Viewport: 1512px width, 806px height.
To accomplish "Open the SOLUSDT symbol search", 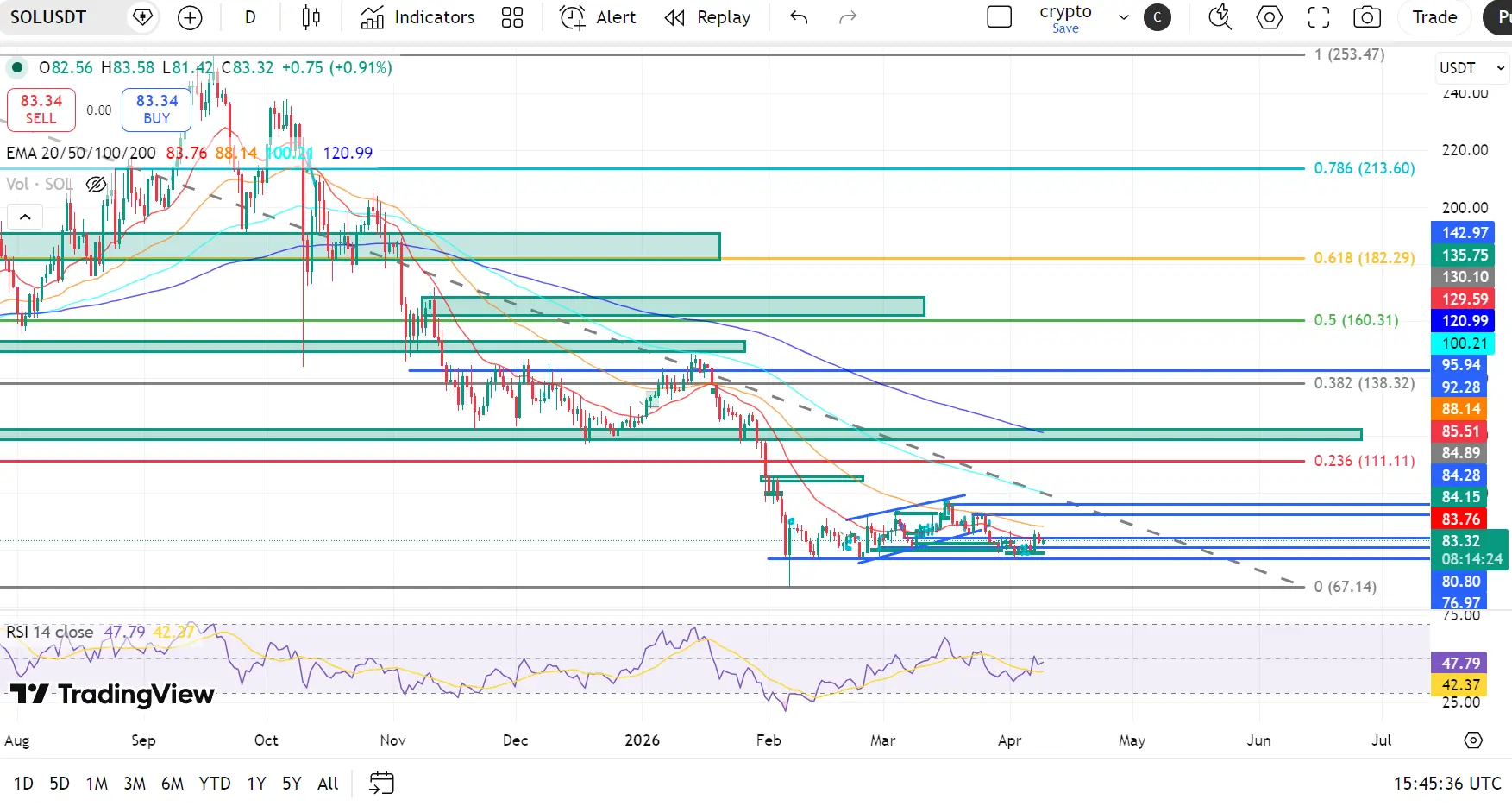I will 48,17.
